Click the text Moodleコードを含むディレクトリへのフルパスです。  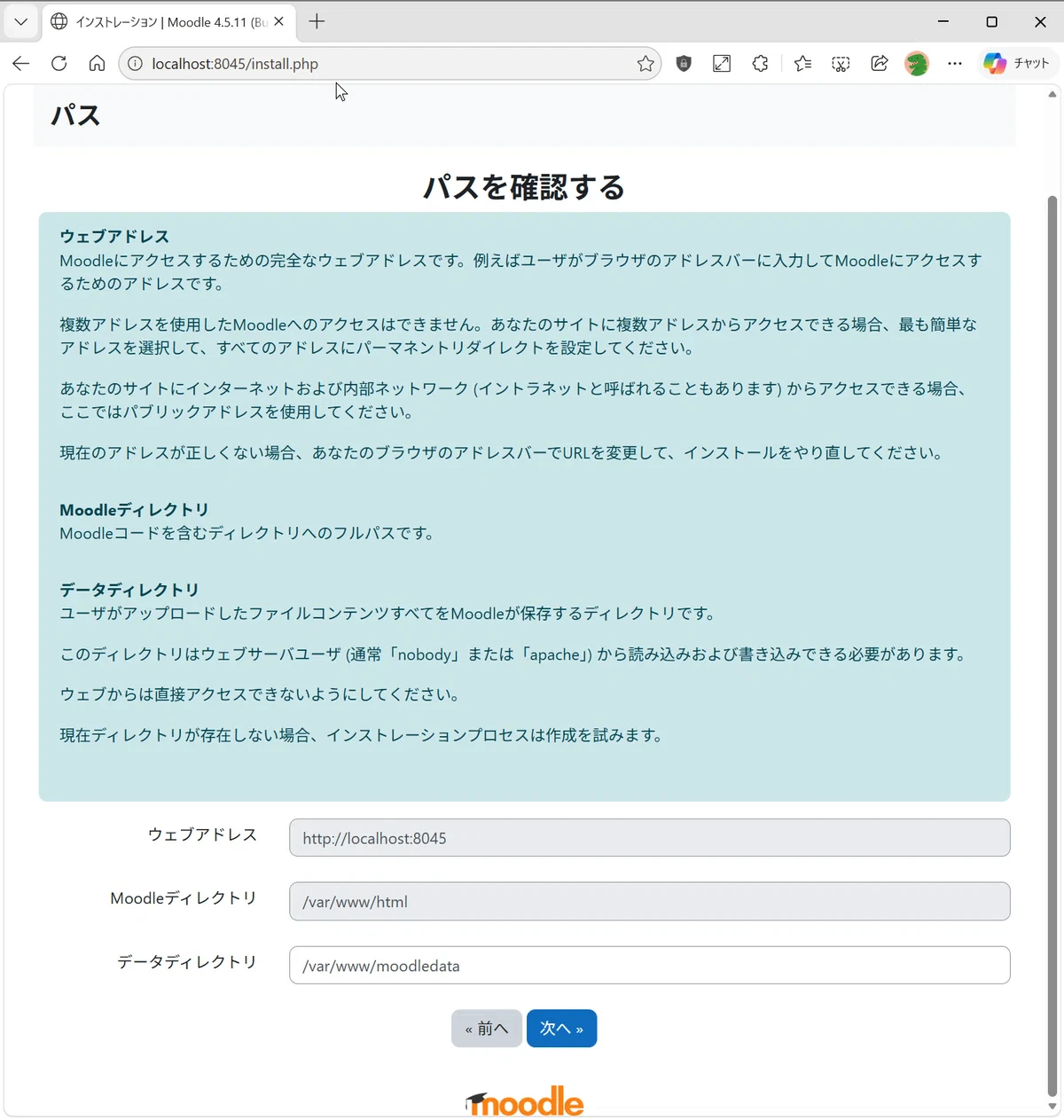click(246, 534)
